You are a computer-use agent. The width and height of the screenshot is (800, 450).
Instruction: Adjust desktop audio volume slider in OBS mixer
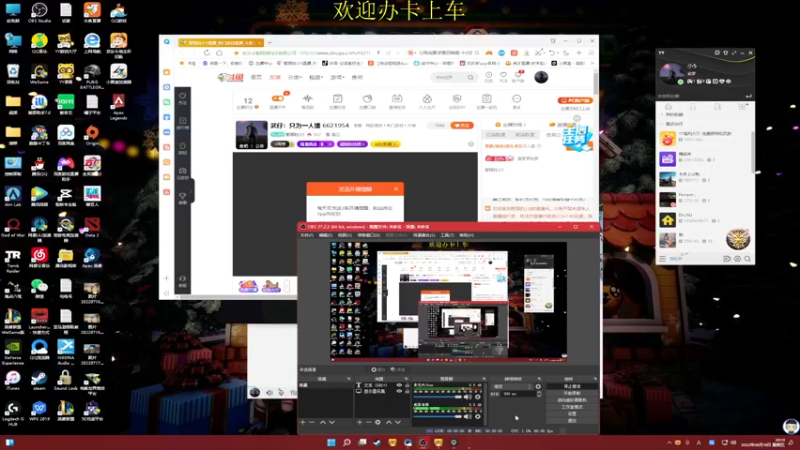click(438, 416)
